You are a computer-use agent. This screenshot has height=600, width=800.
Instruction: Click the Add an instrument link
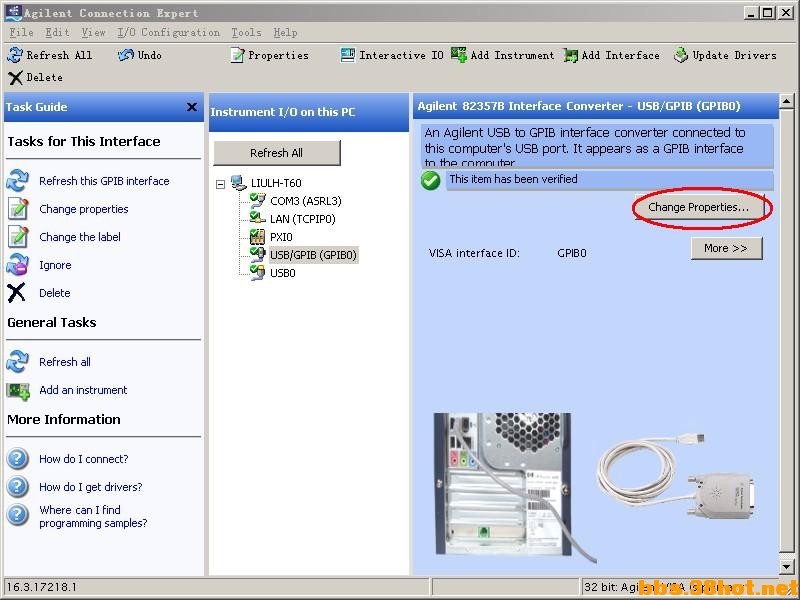[x=83, y=390]
